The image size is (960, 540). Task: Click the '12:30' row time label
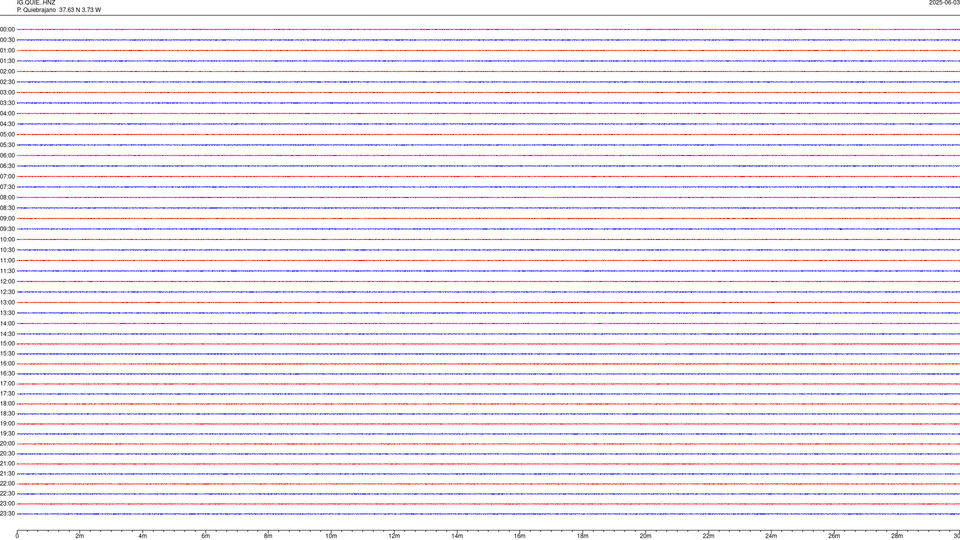(x=7, y=292)
